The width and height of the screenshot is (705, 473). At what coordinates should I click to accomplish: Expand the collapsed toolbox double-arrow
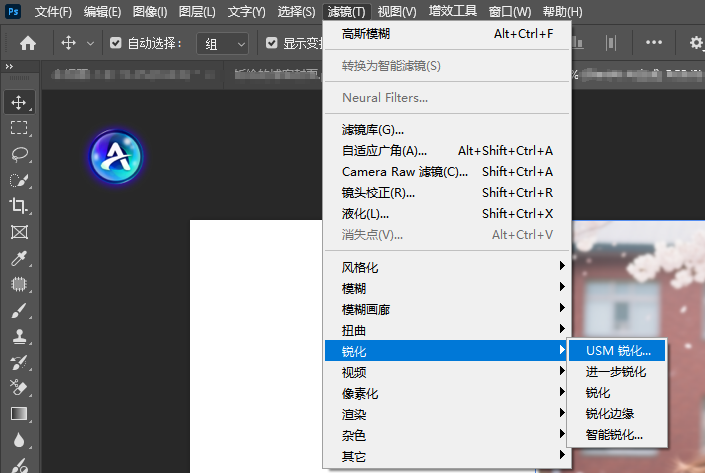9,66
